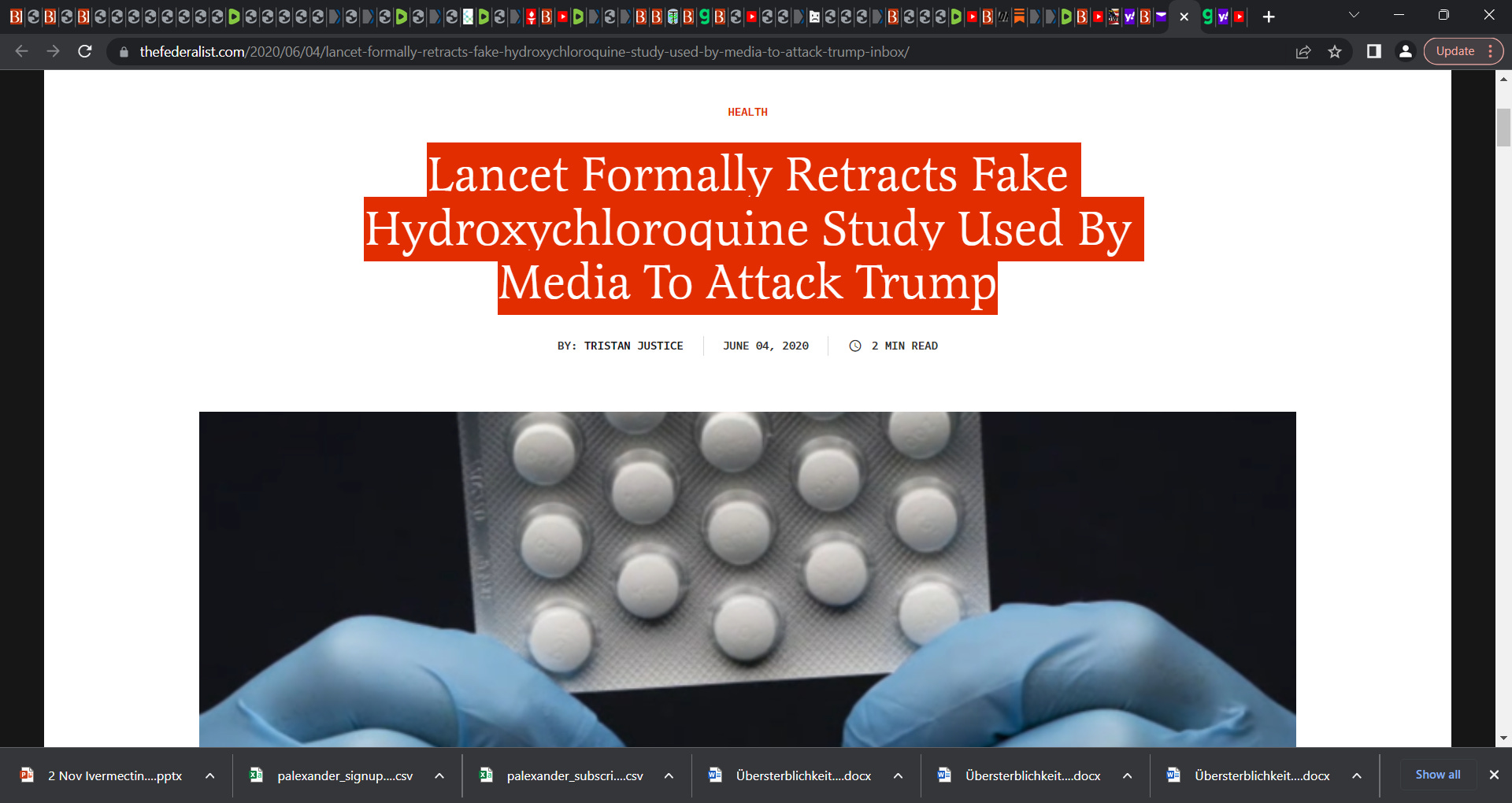
Task: Expand options for palexander_signup csv download
Action: (439, 775)
